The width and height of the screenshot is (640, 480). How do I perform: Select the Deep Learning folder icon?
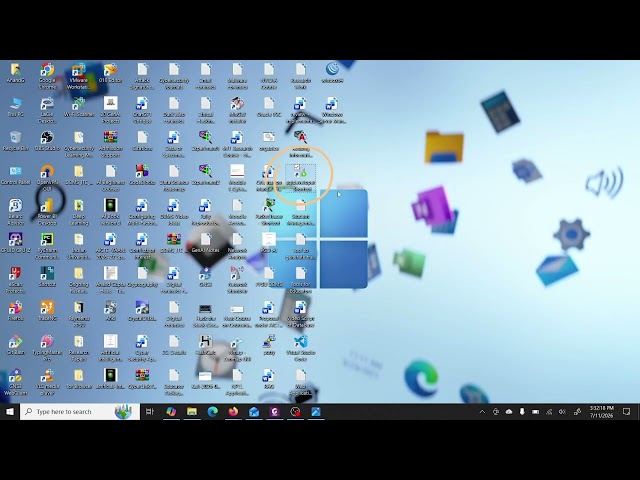[x=79, y=211]
